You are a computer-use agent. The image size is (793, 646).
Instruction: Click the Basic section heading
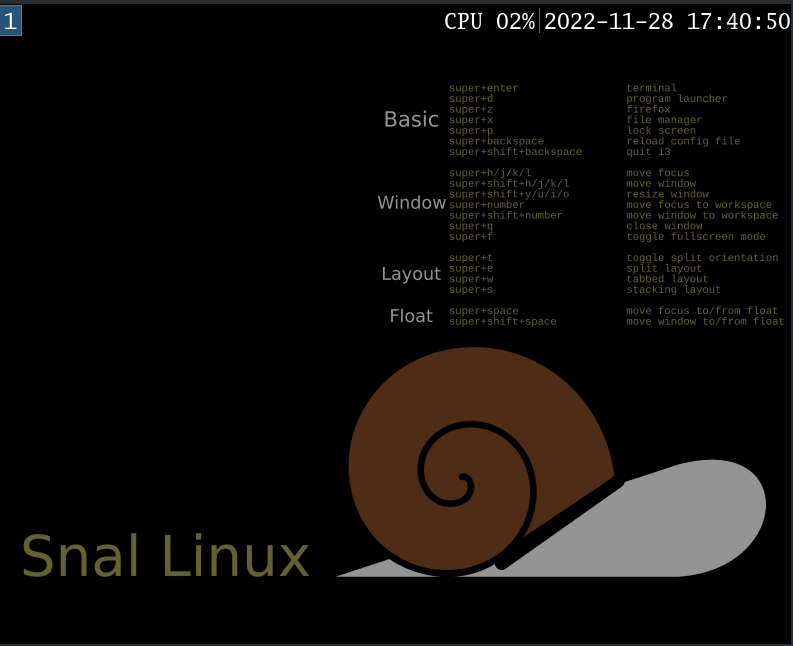(x=411, y=120)
